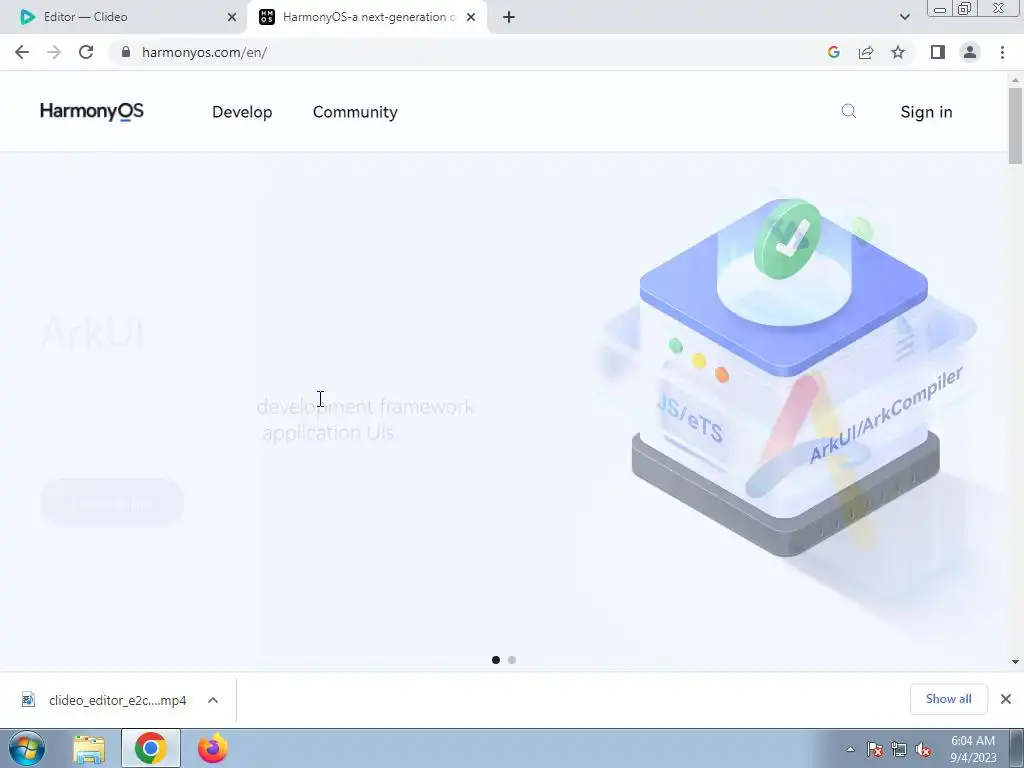Switch to the Editor — Clideo tab
Viewport: 1024px width, 768px height.
123,17
